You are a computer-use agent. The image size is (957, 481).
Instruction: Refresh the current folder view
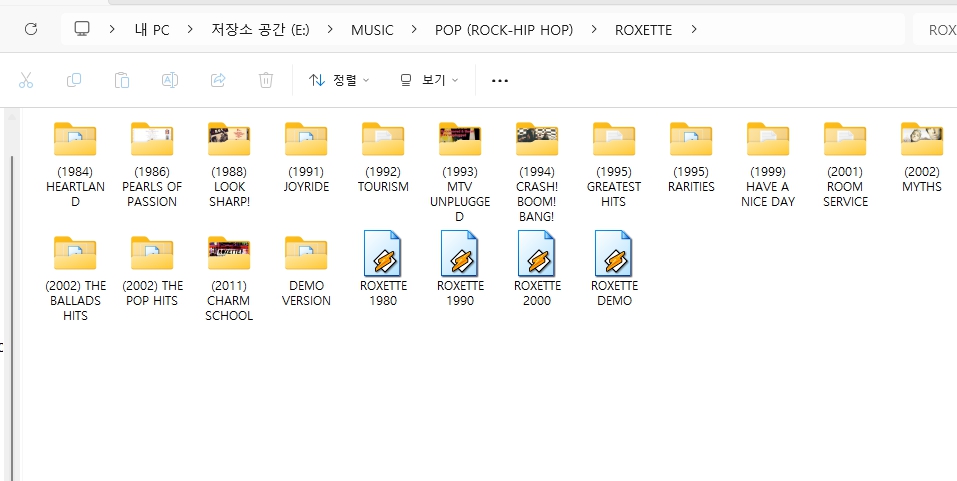pyautogui.click(x=31, y=29)
